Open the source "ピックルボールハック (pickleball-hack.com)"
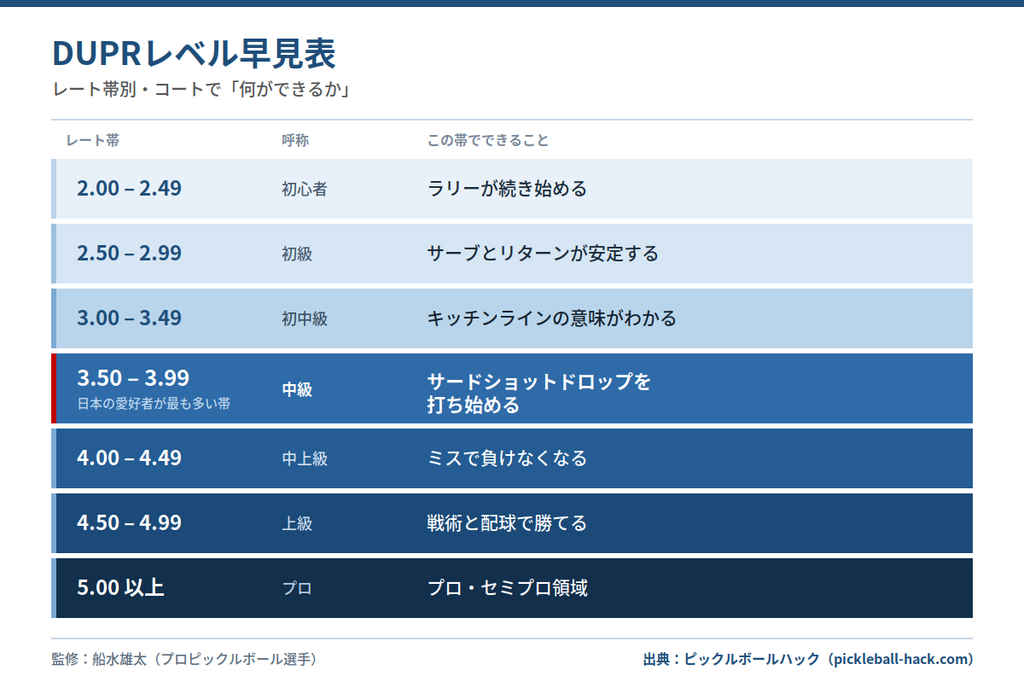The height and width of the screenshot is (683, 1024). coord(829,659)
